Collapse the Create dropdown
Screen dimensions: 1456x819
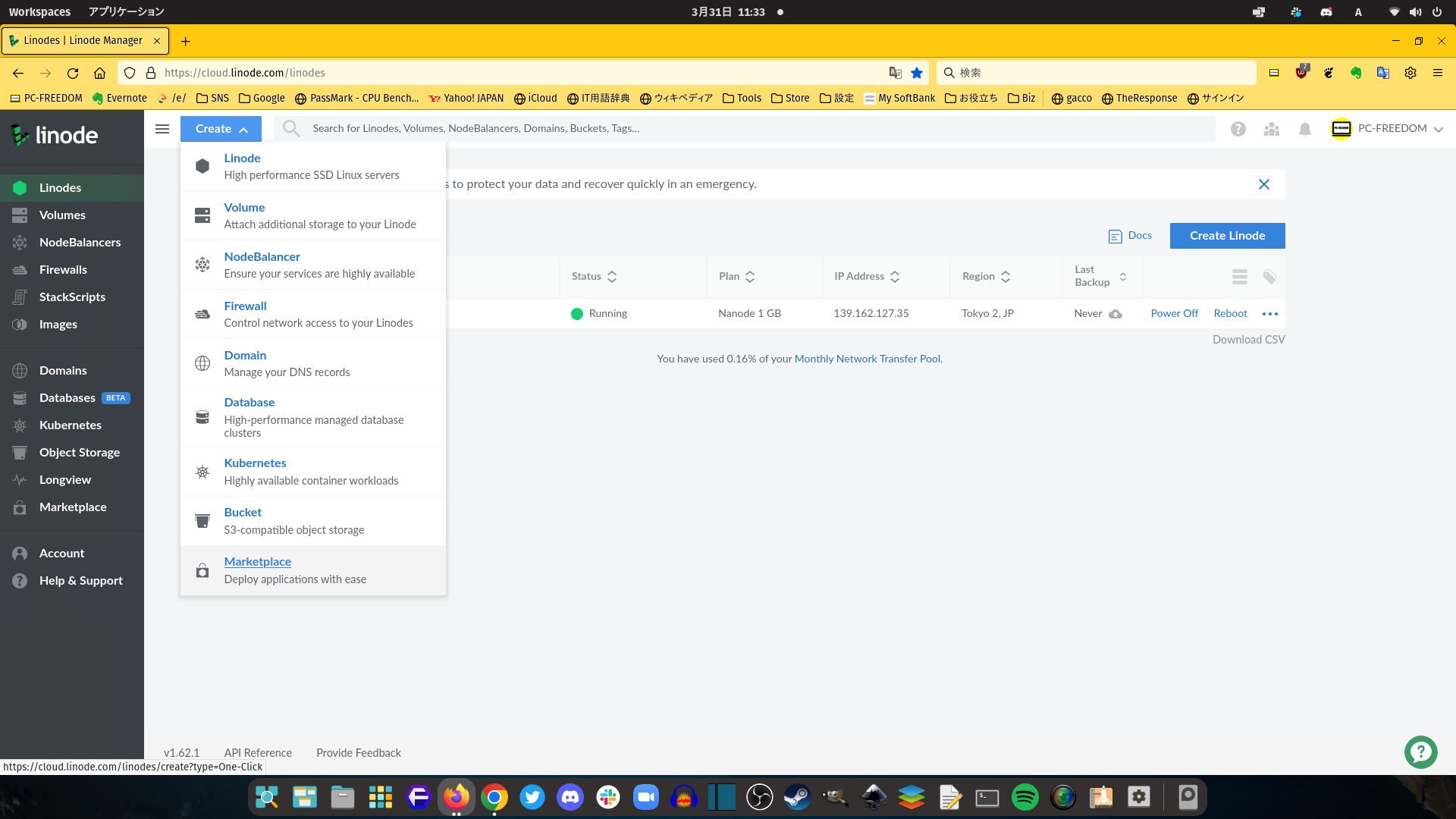(x=221, y=129)
